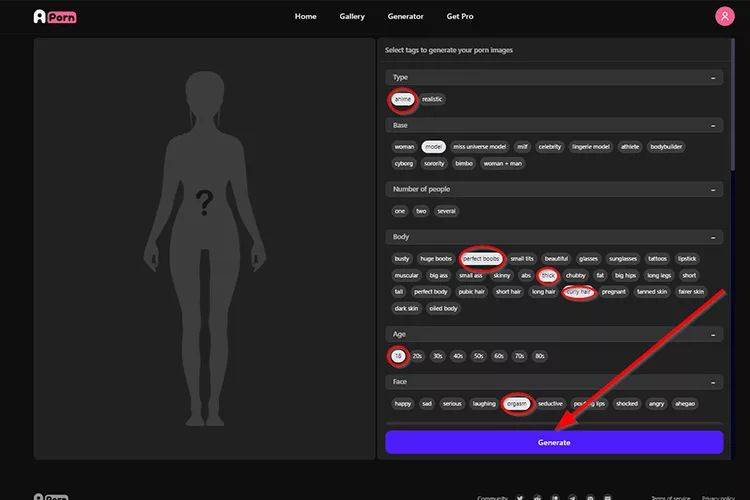Viewport: 750px width, 500px height.
Task: Collapse the Base section
Action: (713, 126)
